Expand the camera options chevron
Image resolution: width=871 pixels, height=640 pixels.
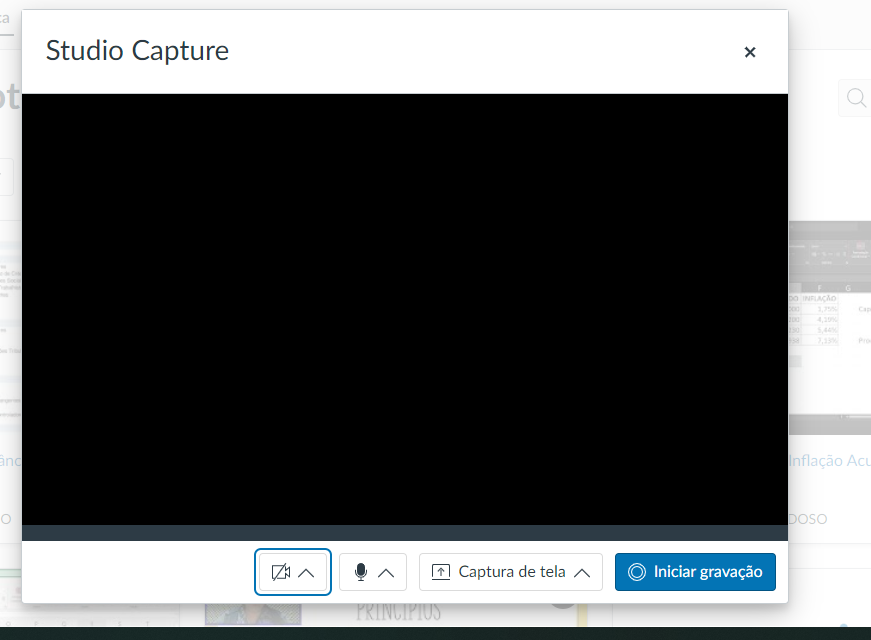[x=307, y=572]
